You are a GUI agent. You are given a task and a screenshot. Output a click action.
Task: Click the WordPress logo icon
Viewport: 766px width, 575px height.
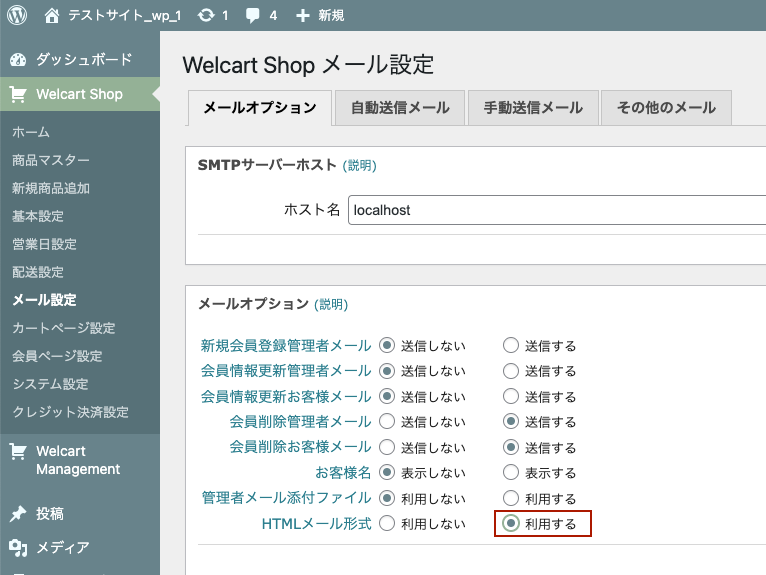[17, 15]
